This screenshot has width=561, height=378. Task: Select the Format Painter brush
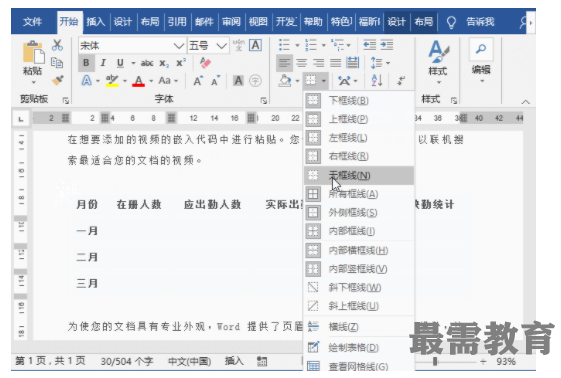pos(57,80)
